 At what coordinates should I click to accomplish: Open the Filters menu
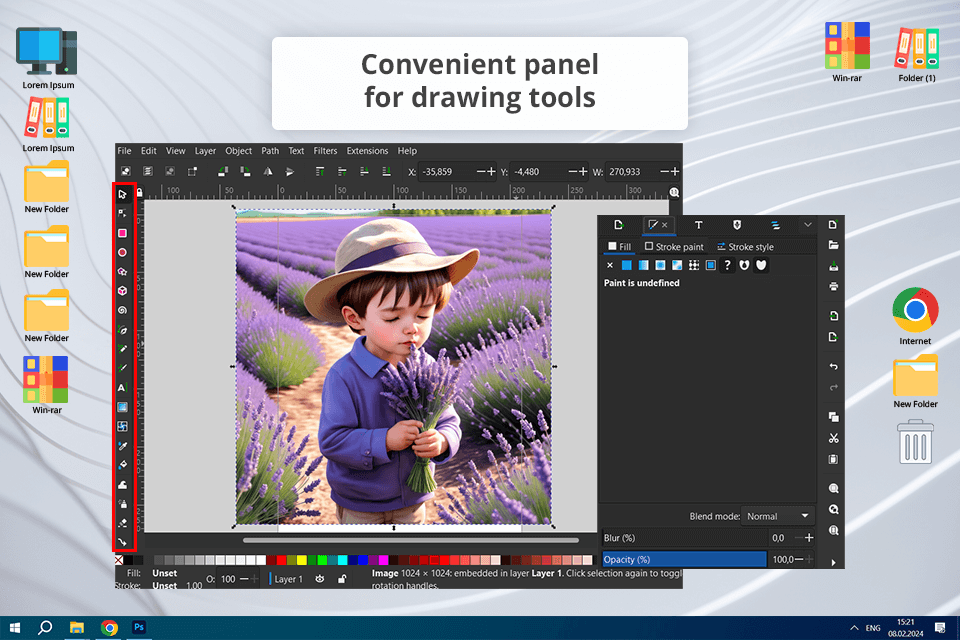tap(325, 151)
